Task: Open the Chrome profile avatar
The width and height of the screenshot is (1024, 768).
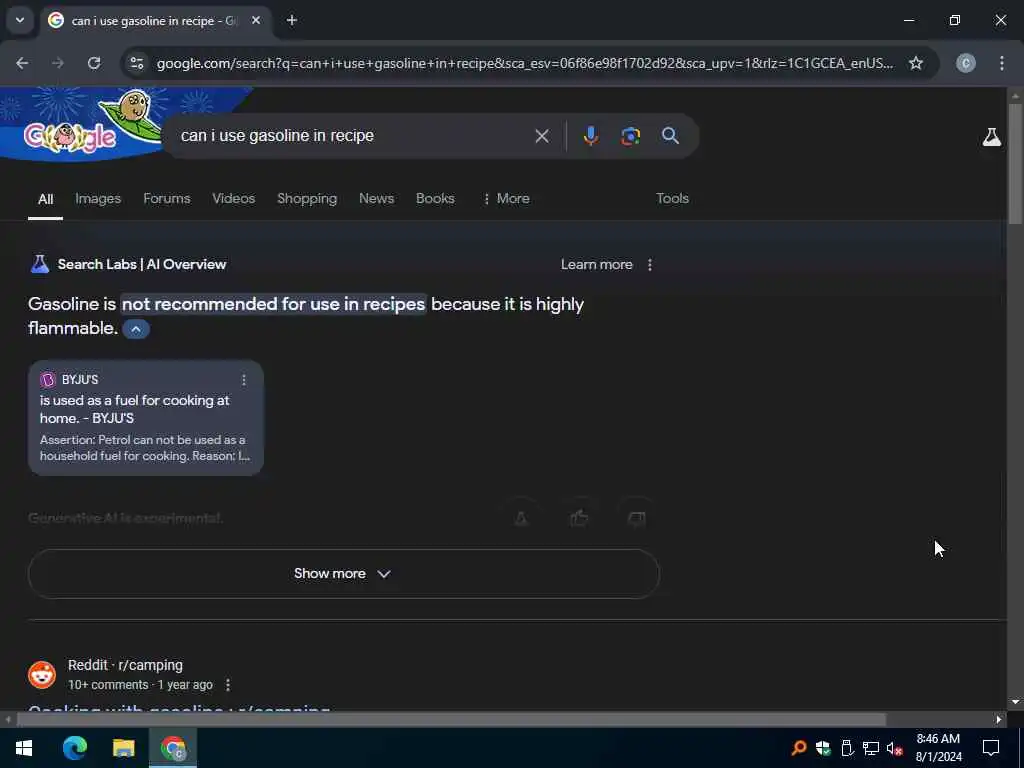Action: pyautogui.click(x=966, y=63)
